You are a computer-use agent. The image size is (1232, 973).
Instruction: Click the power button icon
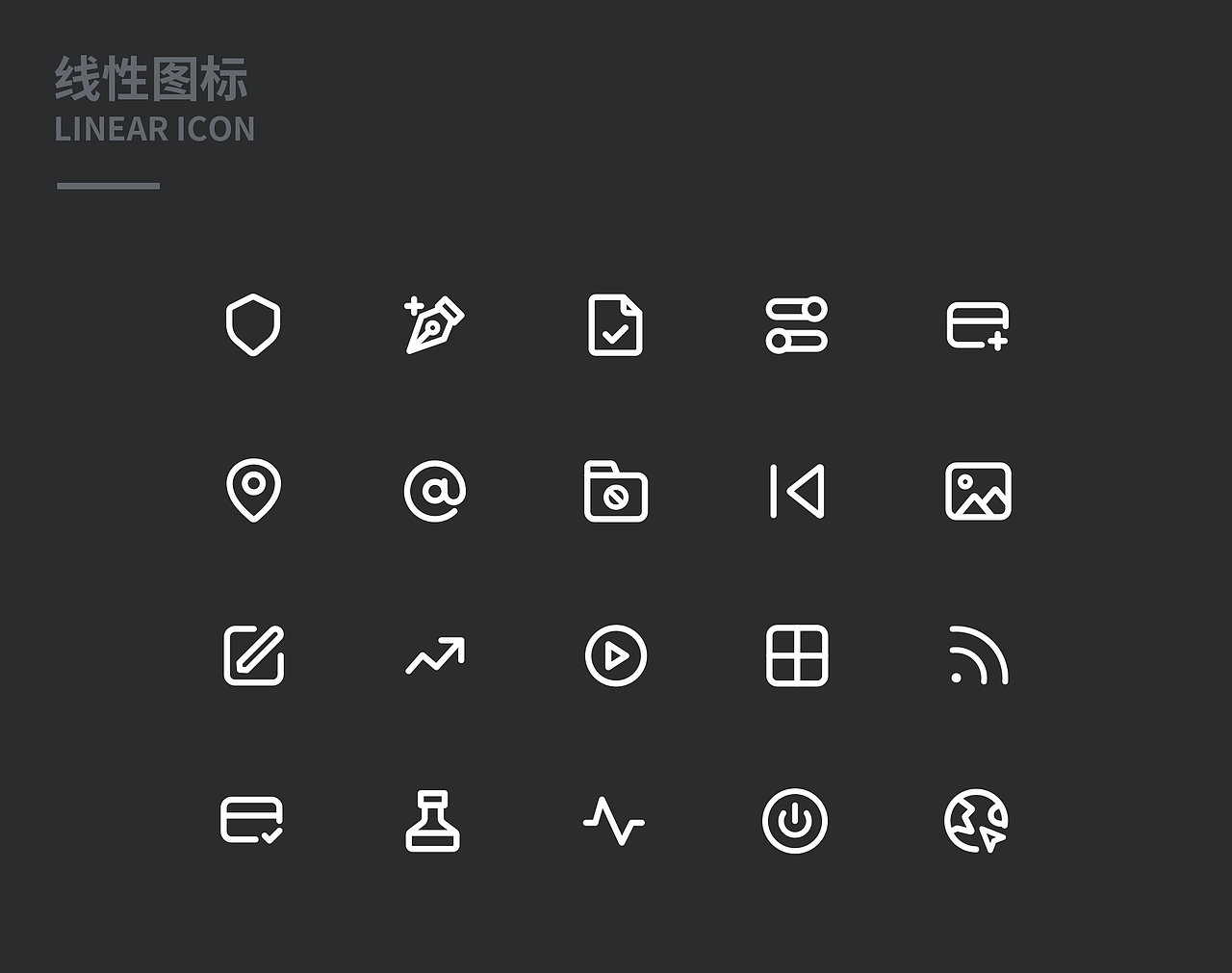point(795,821)
